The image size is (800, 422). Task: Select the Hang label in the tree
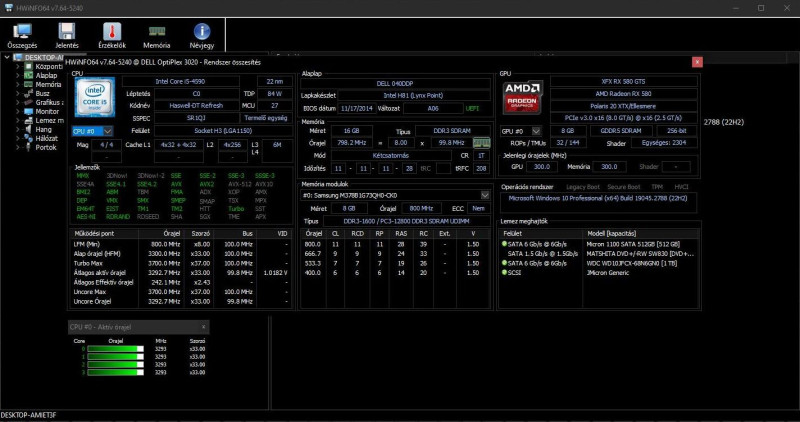point(43,130)
